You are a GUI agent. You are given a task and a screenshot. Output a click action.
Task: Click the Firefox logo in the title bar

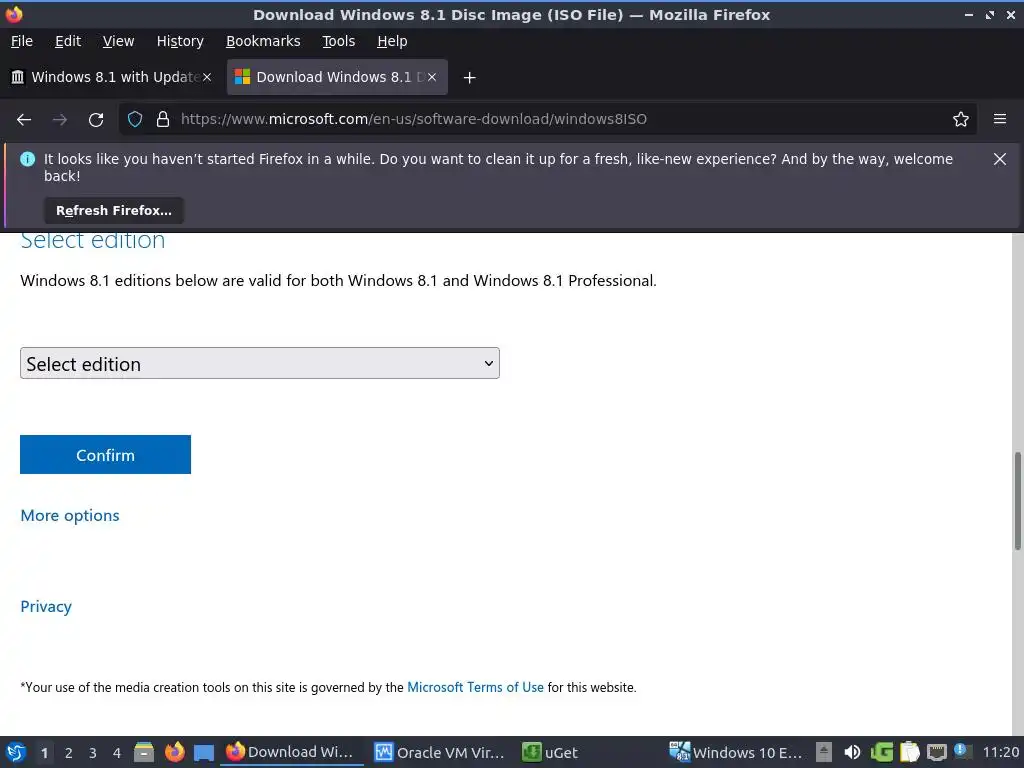pos(14,14)
